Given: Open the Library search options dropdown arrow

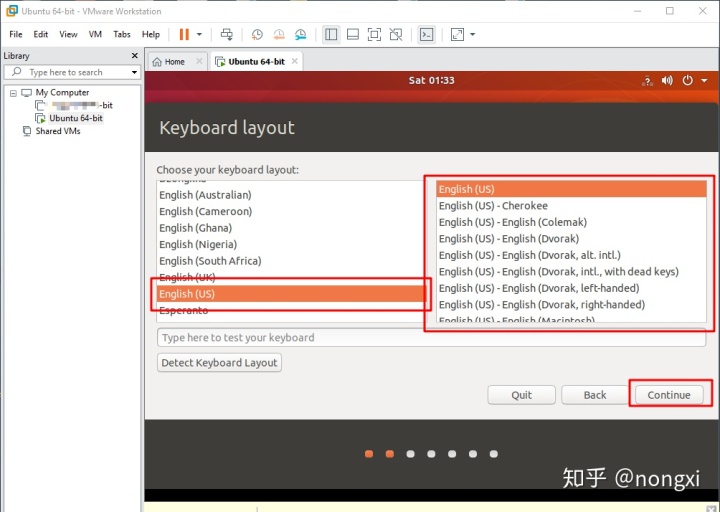Looking at the screenshot, I should click(134, 73).
